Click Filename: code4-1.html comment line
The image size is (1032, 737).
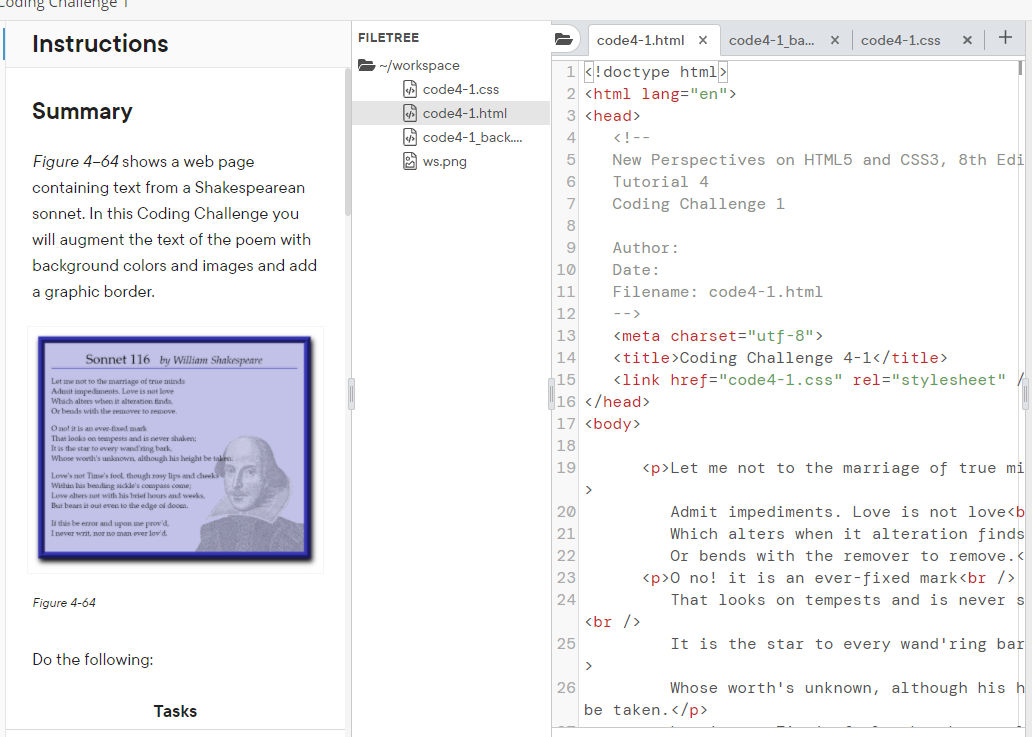click(717, 292)
